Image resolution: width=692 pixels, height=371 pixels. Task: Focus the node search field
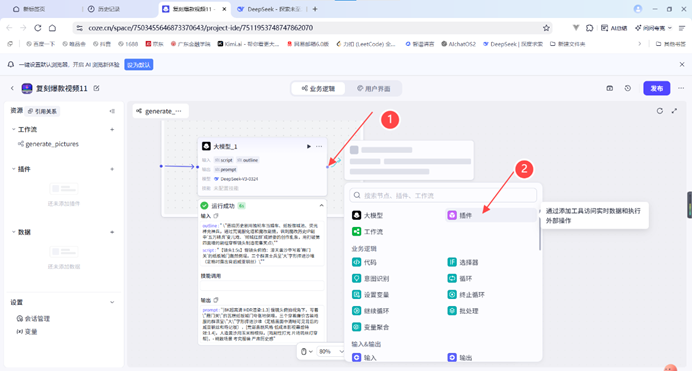click(443, 195)
